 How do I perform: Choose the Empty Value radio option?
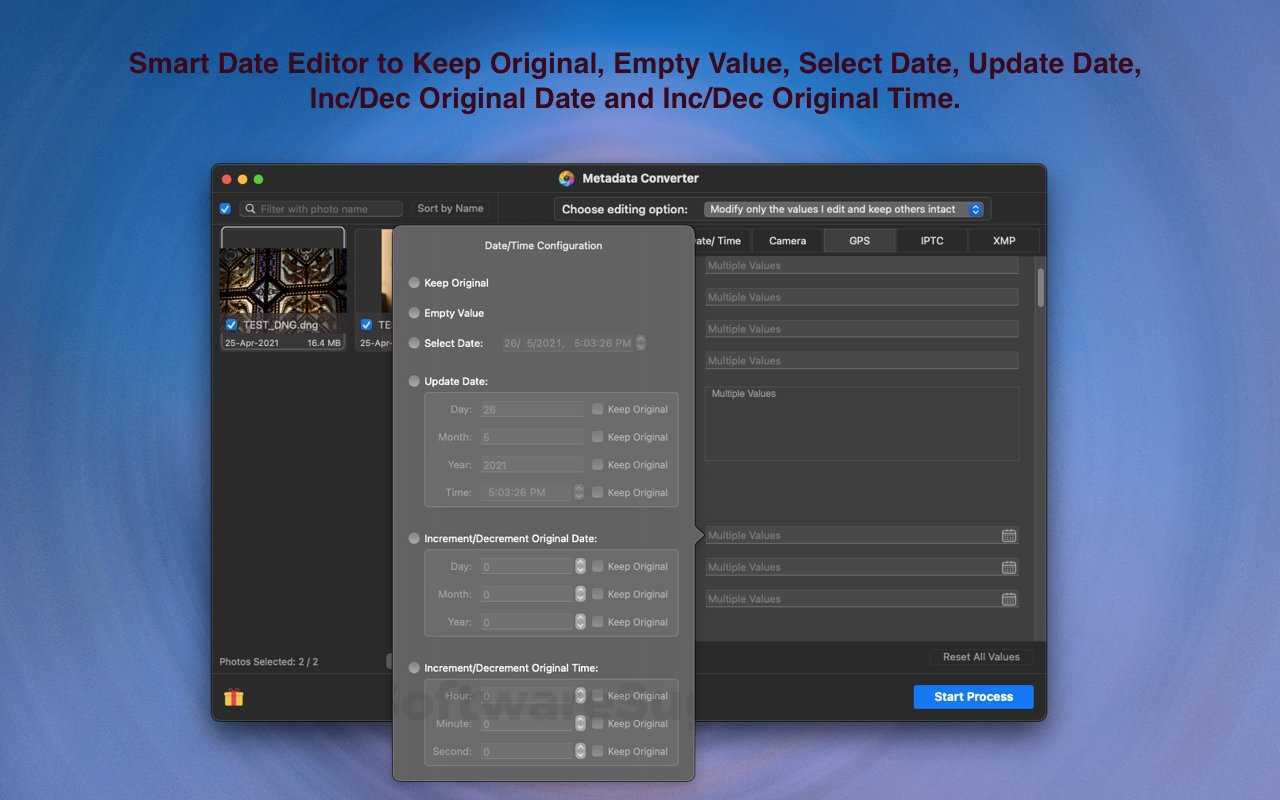(414, 313)
